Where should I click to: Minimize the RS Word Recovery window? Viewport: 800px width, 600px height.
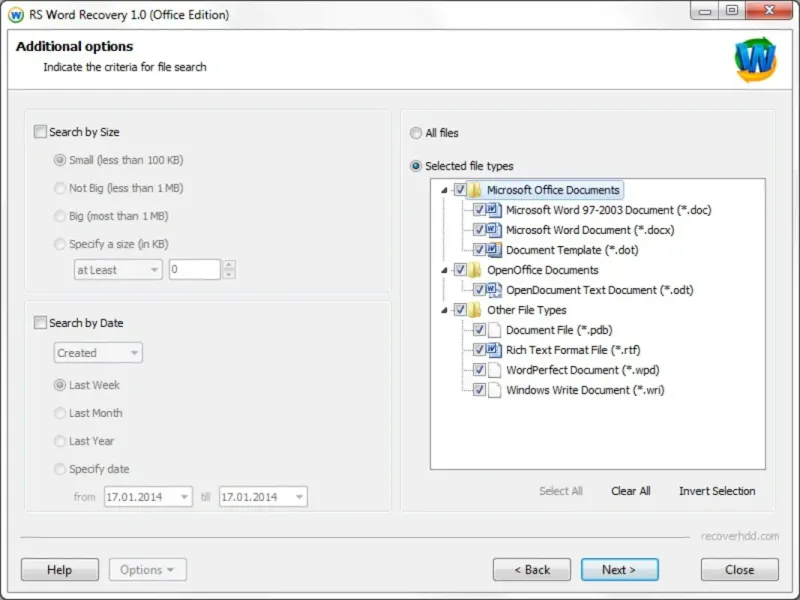point(705,11)
